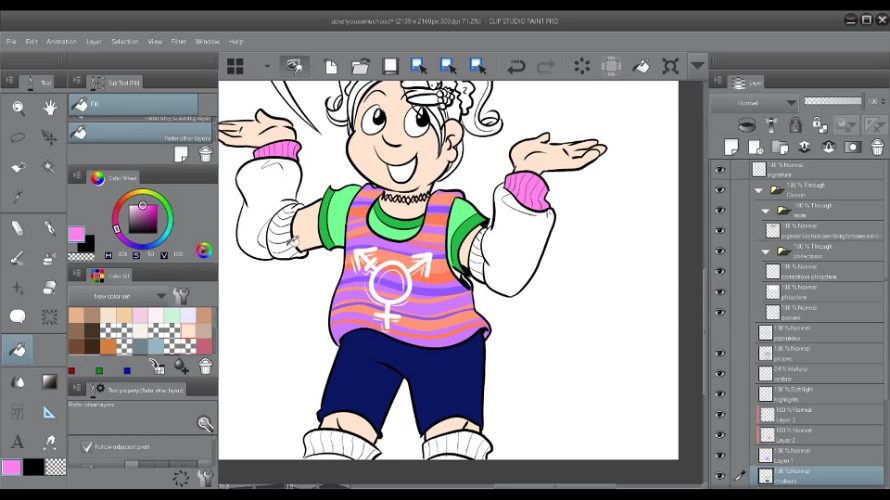Image resolution: width=890 pixels, height=500 pixels.
Task: Open the New color set dropdown
Action: (x=118, y=296)
